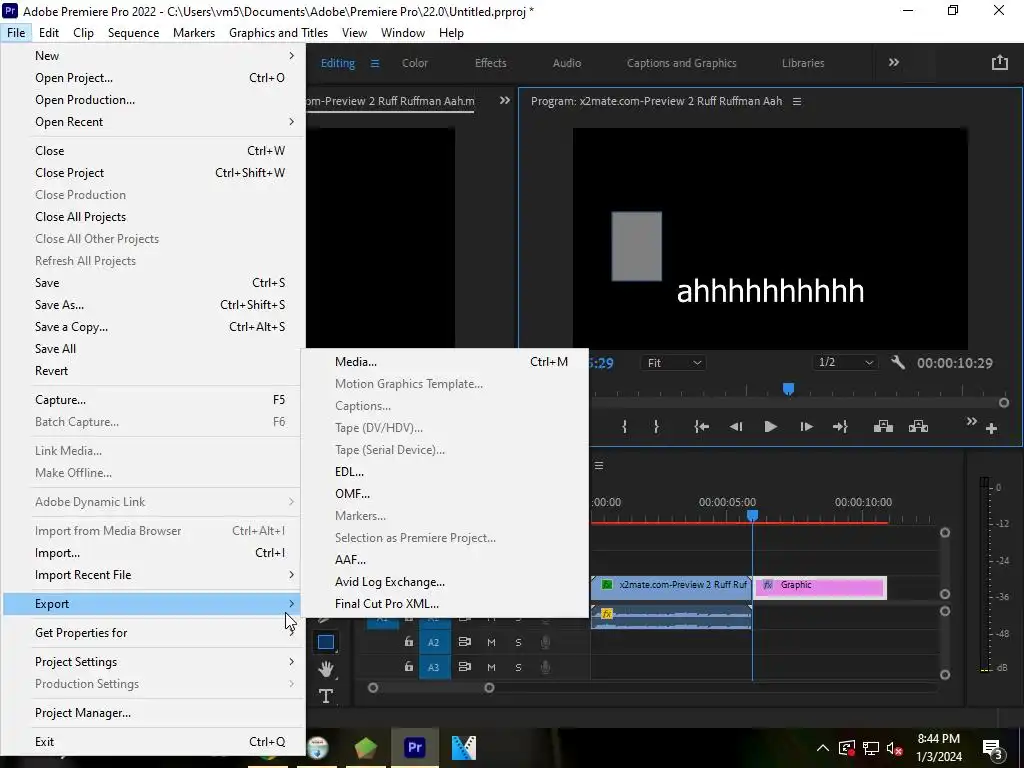Viewport: 1024px width, 768px height.
Task: Click the fx badge on the Graphic clip
Action: point(768,584)
